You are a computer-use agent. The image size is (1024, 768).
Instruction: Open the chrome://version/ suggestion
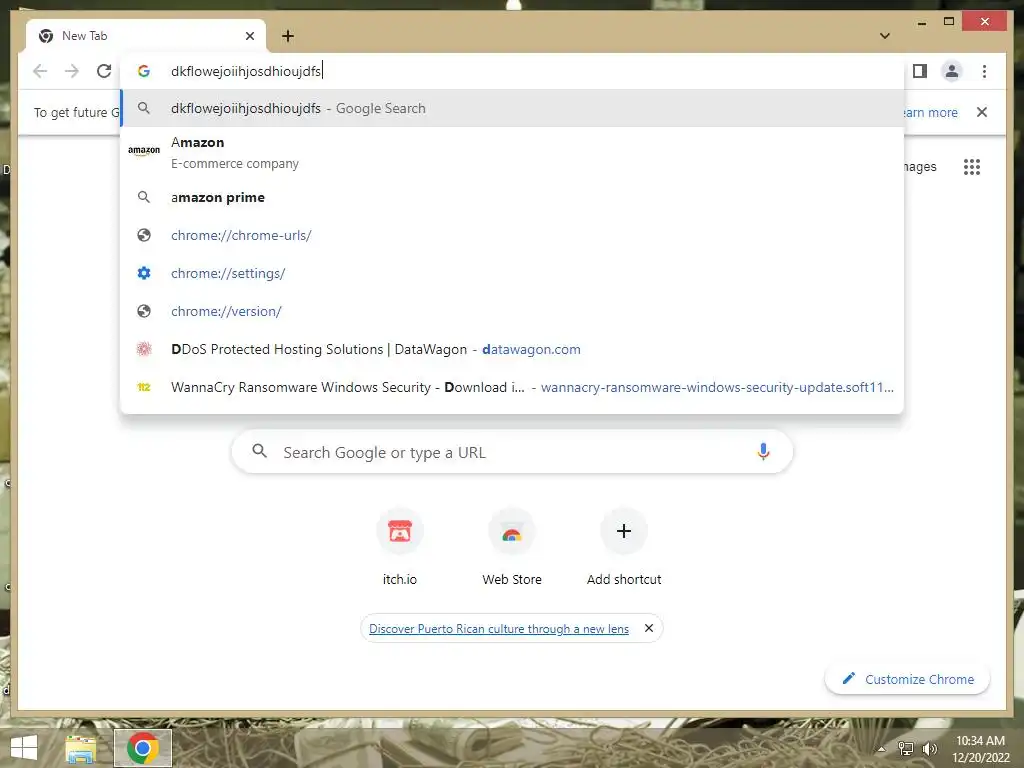[x=512, y=311]
